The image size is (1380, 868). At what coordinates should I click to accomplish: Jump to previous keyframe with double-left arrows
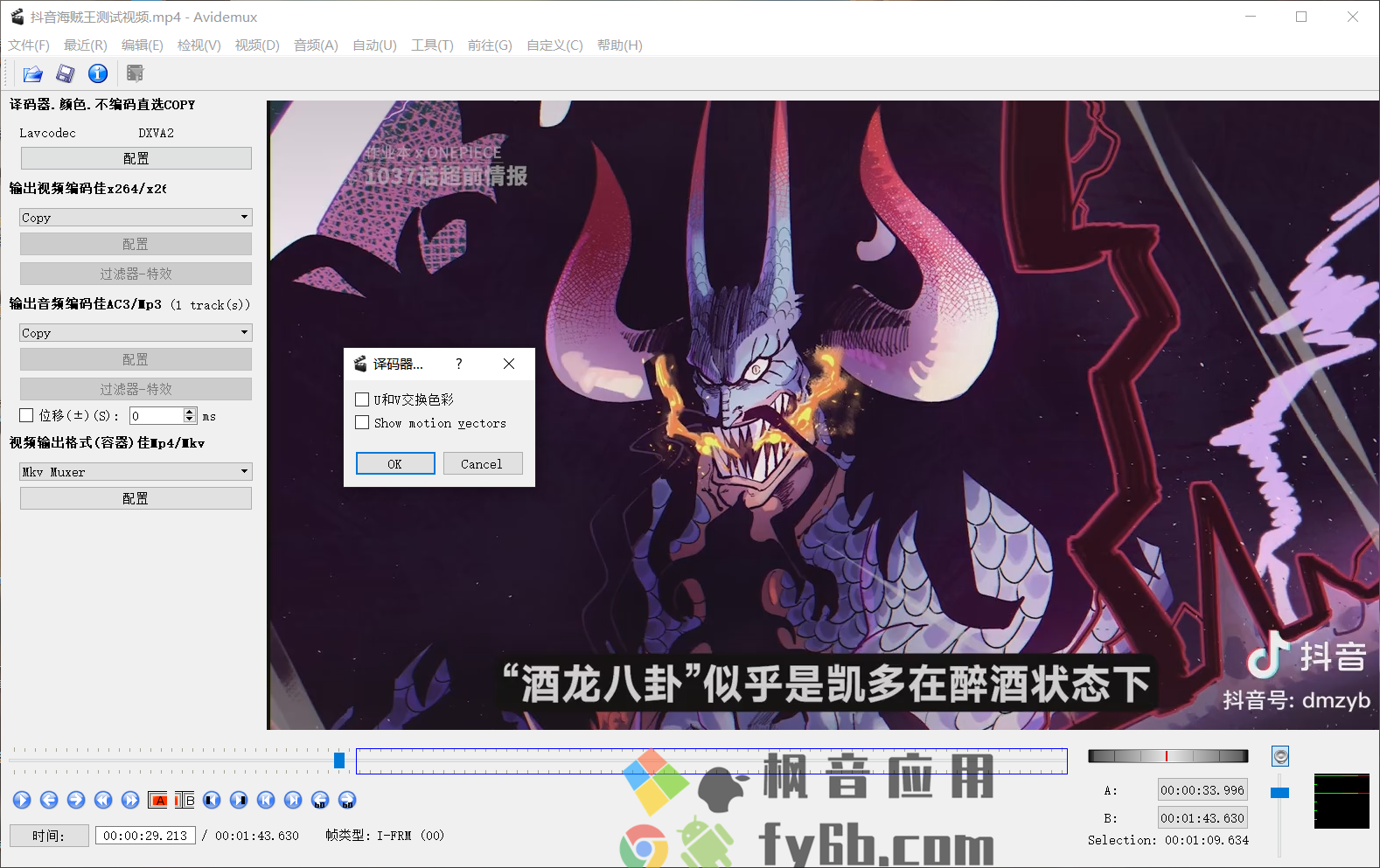[x=103, y=800]
